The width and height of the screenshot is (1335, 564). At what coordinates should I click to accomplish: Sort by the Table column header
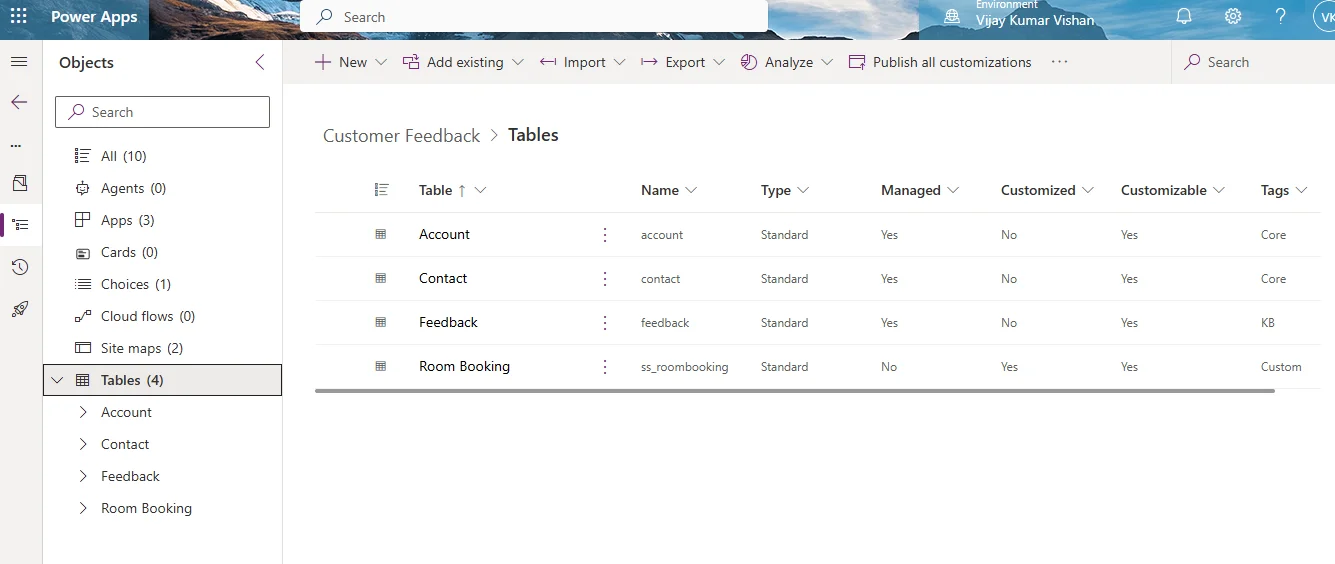(452, 190)
